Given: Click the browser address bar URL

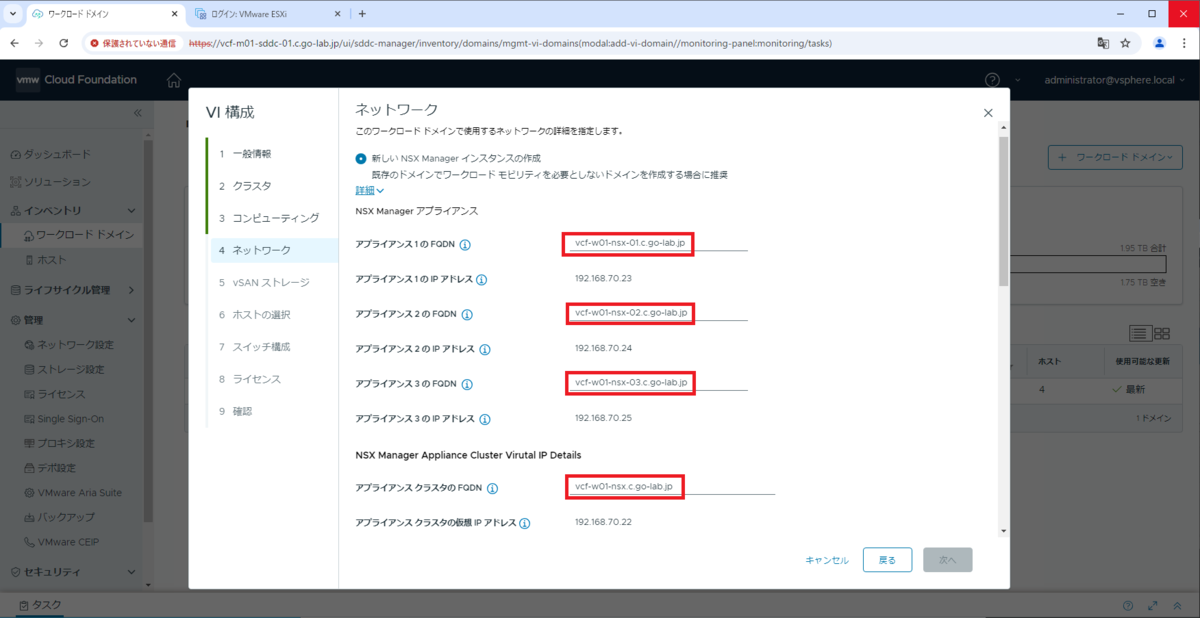Looking at the screenshot, I should 510,43.
